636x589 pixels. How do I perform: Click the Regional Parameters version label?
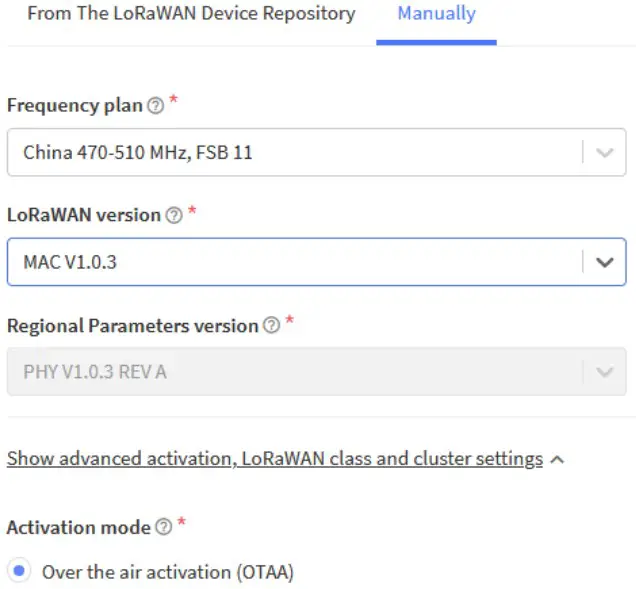(x=133, y=326)
